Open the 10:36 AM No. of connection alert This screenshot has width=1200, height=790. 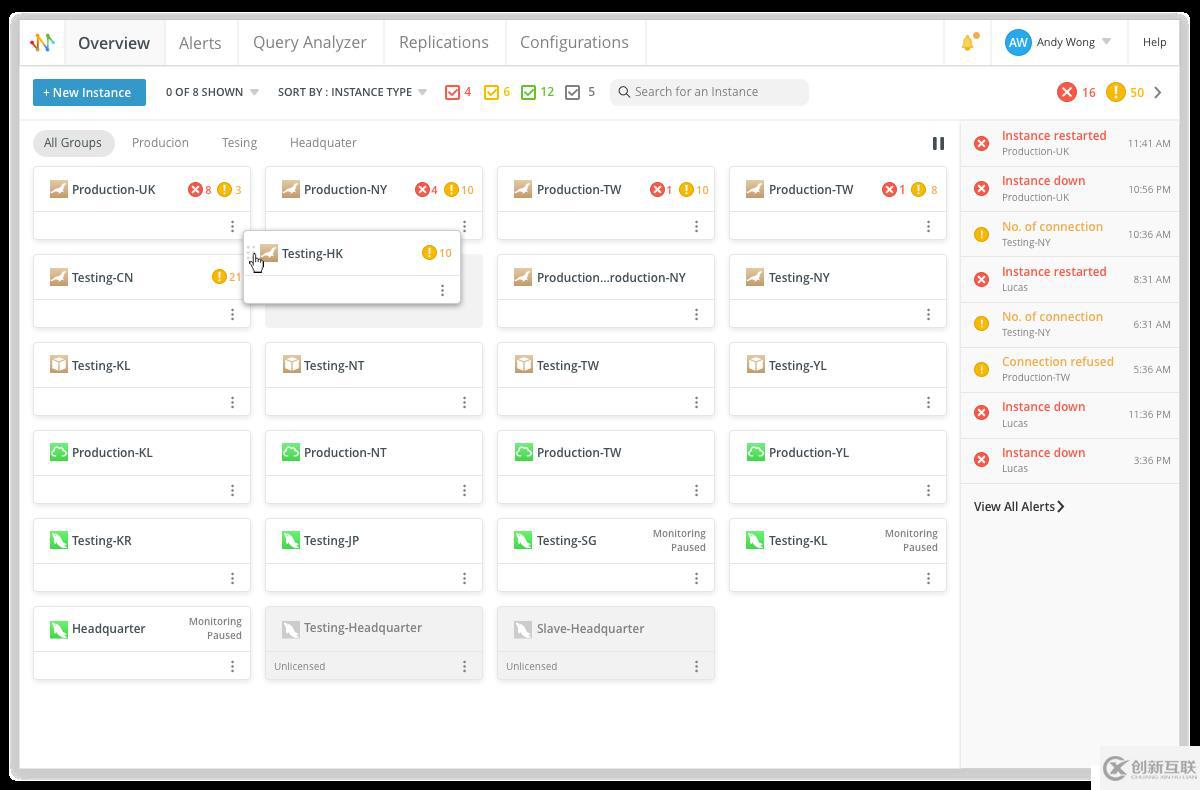coord(1070,234)
